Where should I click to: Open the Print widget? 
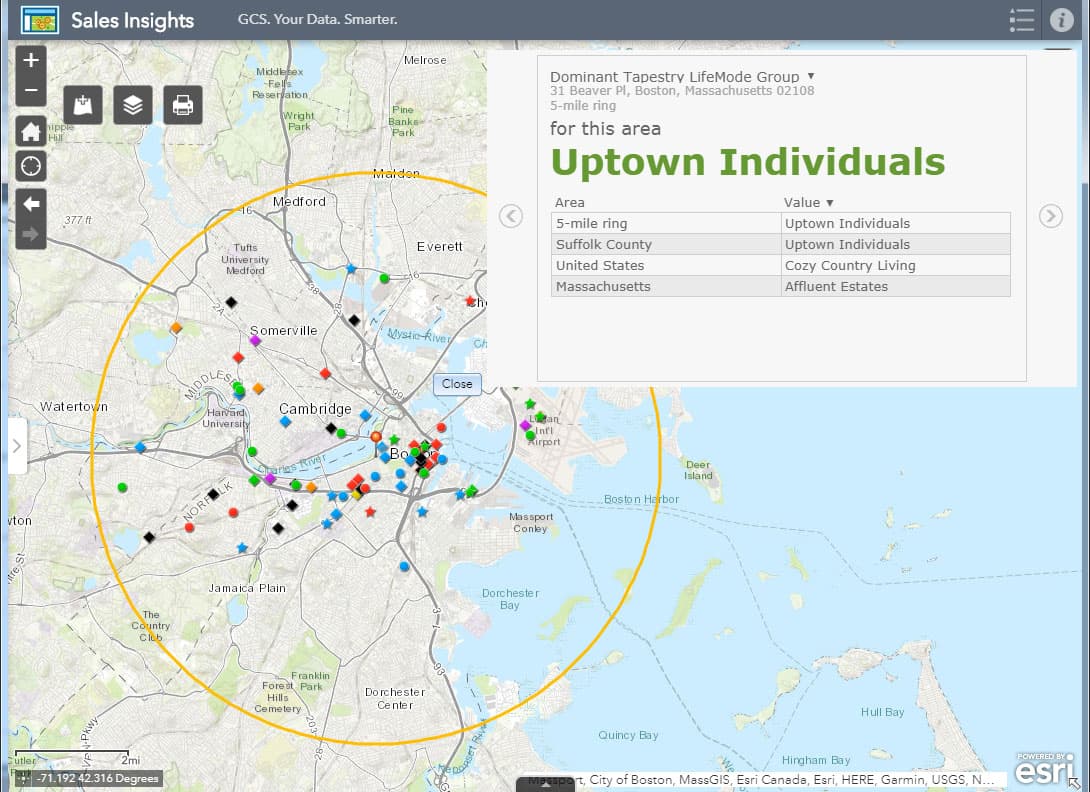(x=183, y=104)
